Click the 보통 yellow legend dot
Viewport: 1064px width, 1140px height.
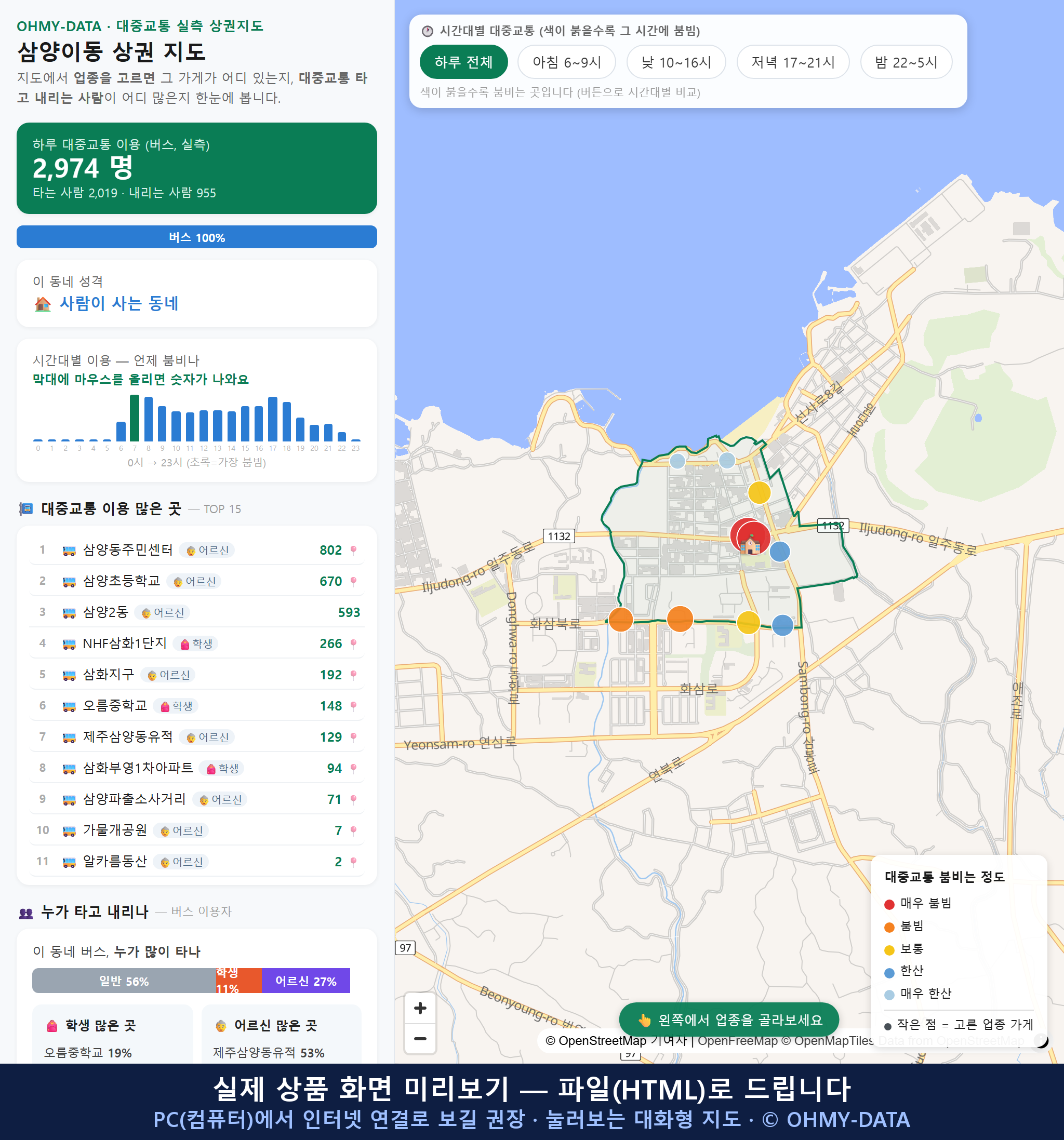pos(889,950)
